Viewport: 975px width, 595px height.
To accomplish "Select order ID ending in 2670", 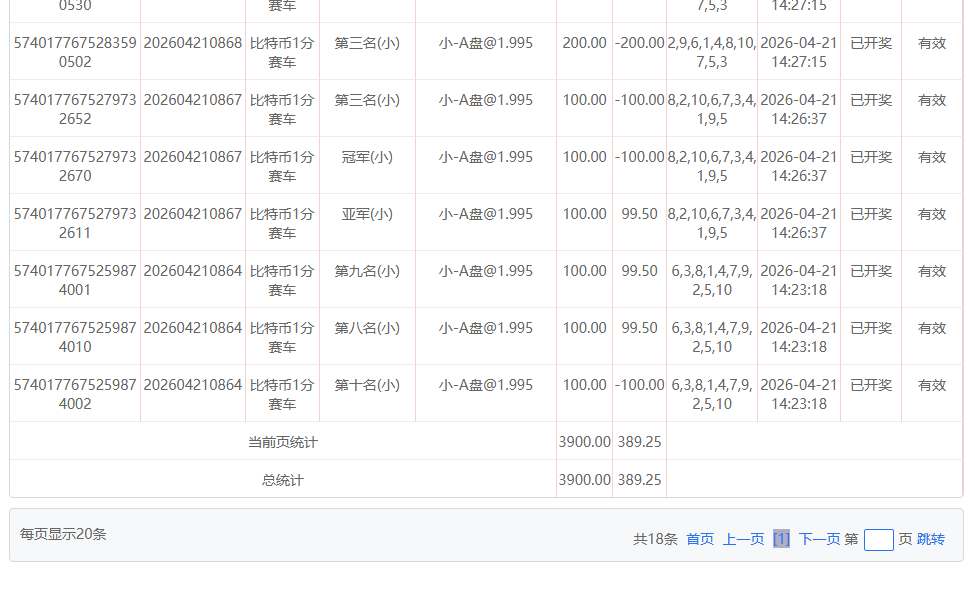I will point(75,166).
